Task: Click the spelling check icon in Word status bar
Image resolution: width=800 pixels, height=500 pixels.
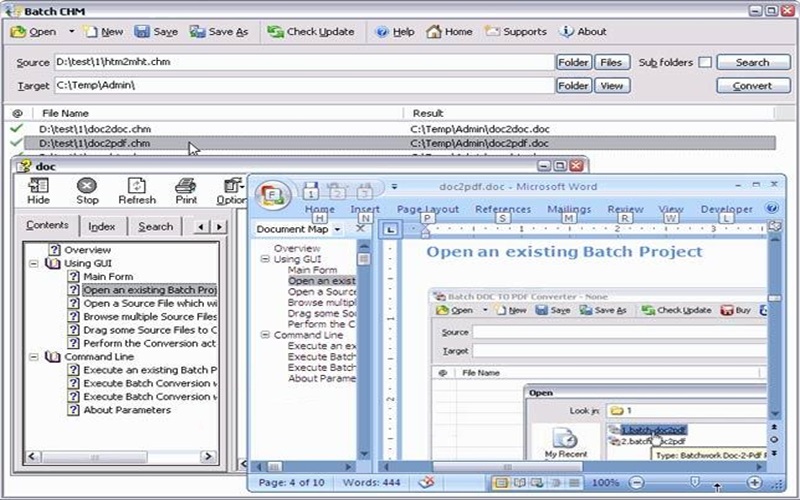Action: [426, 482]
